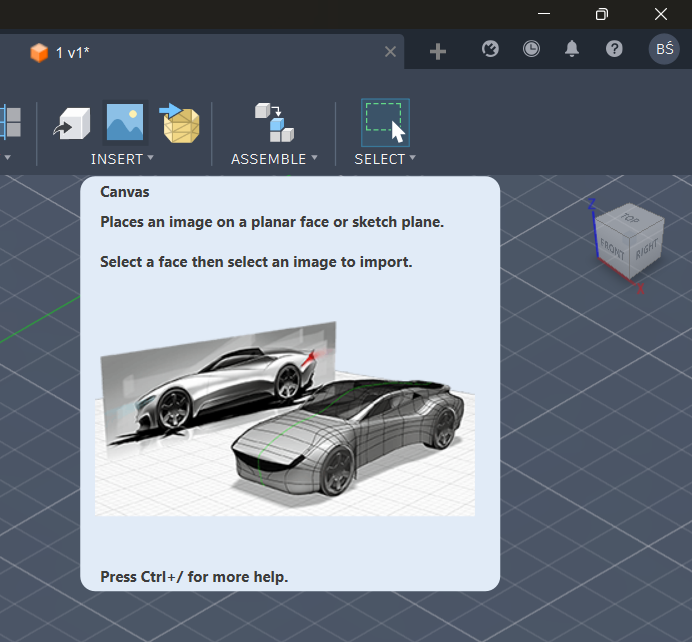Open the Job Status clock icon

531,49
